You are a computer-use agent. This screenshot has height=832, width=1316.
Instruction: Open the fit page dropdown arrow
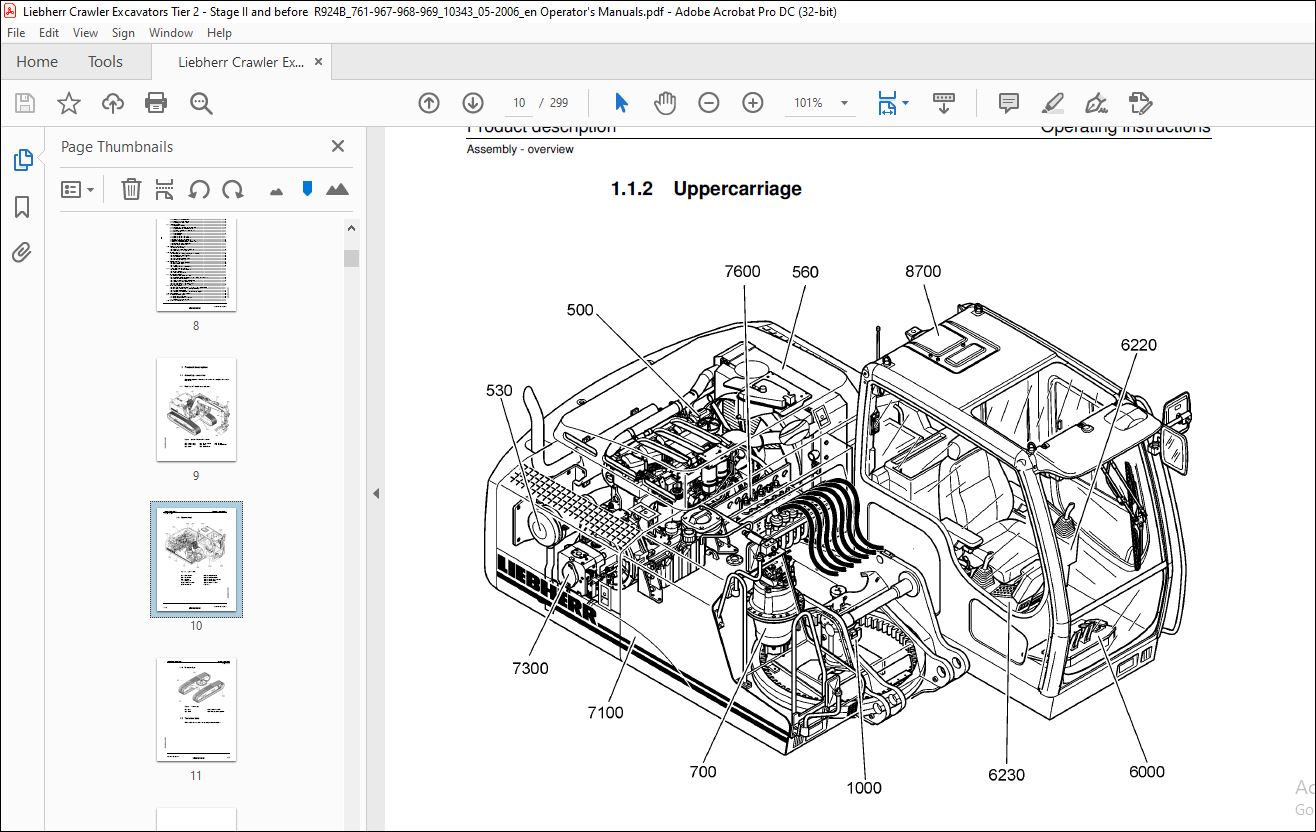(x=906, y=102)
